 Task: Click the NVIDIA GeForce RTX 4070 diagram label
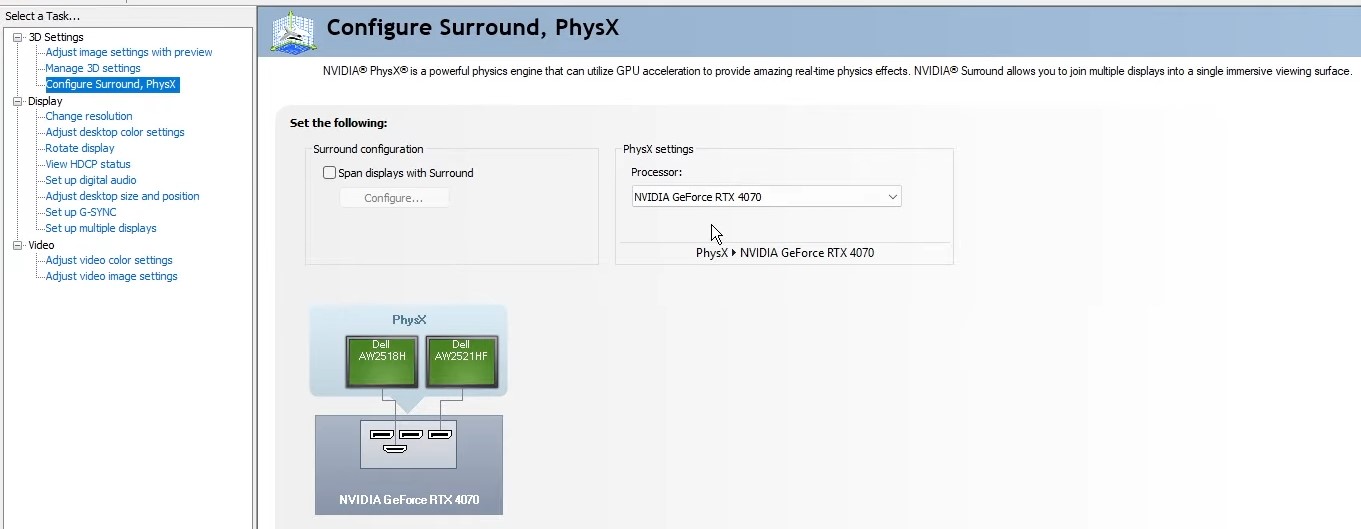coord(409,499)
